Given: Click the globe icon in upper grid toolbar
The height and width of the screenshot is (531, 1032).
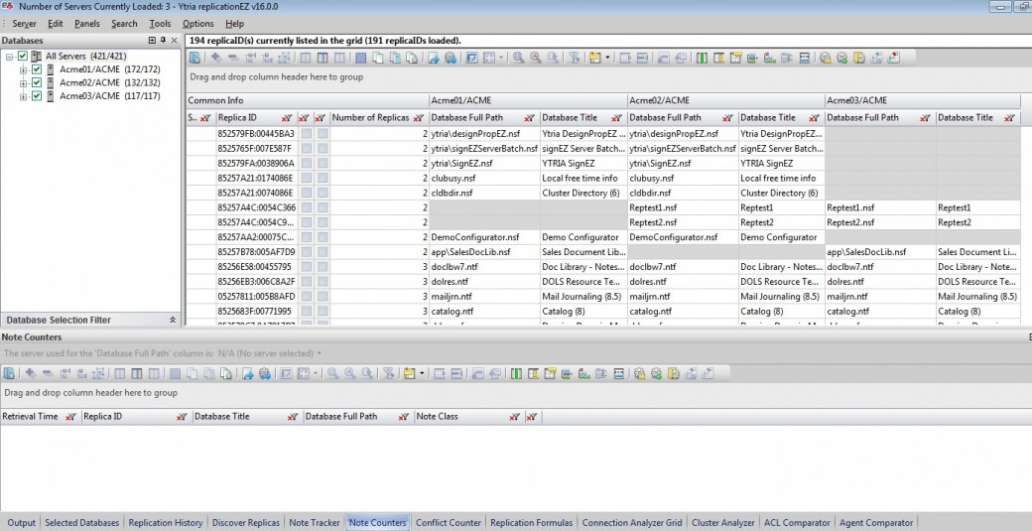Looking at the screenshot, I should 451,57.
